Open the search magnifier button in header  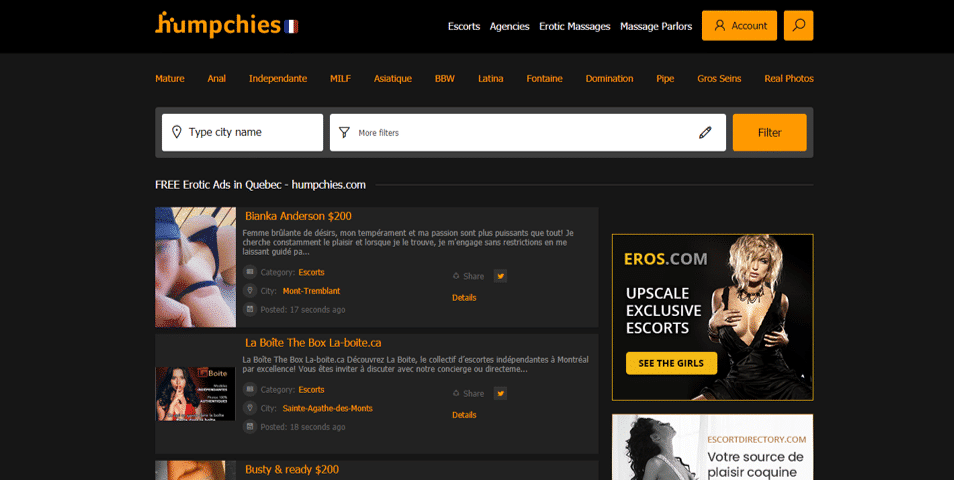[798, 26]
